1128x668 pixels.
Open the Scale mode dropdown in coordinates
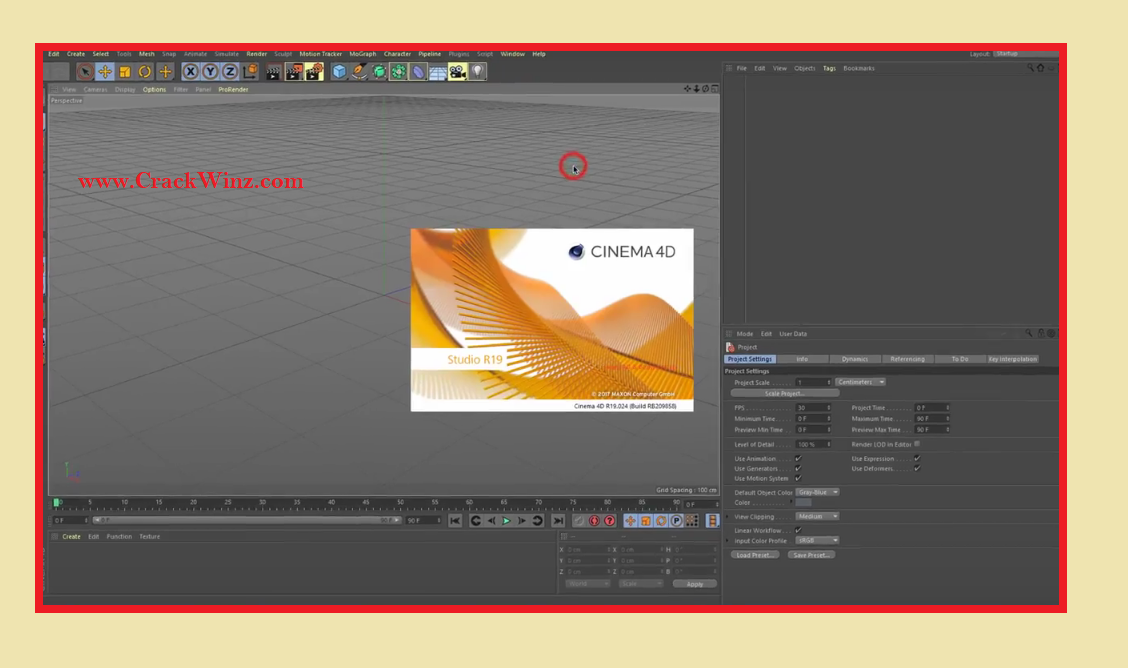[640, 584]
